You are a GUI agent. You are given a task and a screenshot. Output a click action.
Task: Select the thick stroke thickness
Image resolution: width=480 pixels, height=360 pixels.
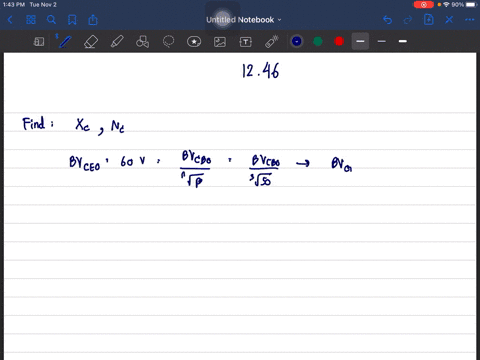click(403, 41)
